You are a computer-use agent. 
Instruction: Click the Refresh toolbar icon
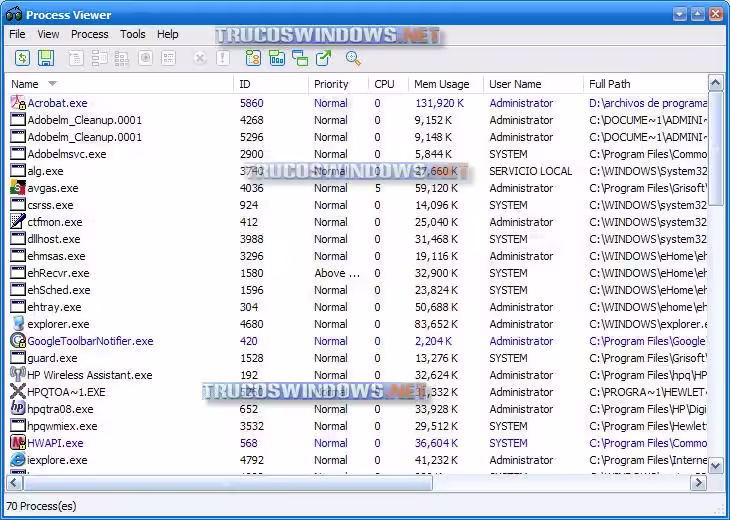point(22,58)
